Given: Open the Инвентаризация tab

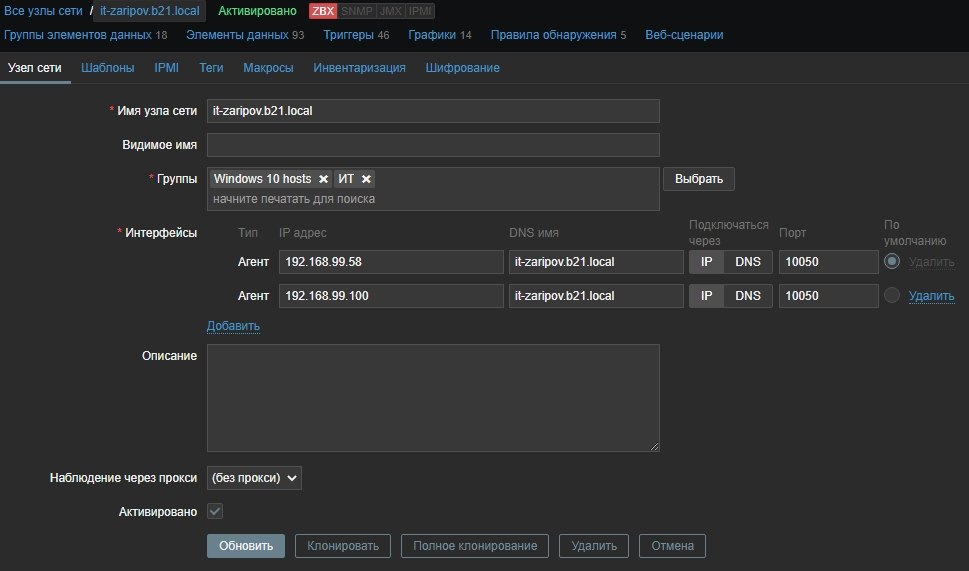Looking at the screenshot, I should pos(359,68).
